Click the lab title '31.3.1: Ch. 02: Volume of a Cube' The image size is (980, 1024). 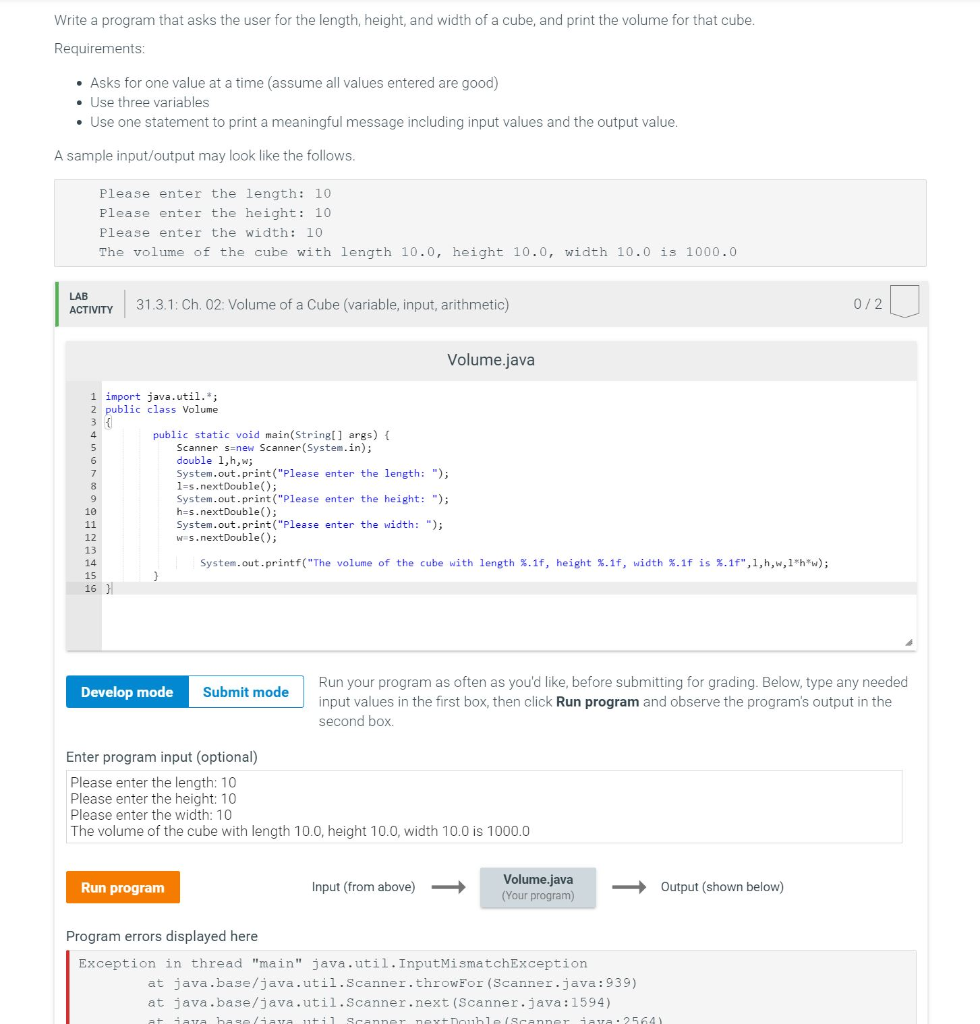click(x=323, y=304)
